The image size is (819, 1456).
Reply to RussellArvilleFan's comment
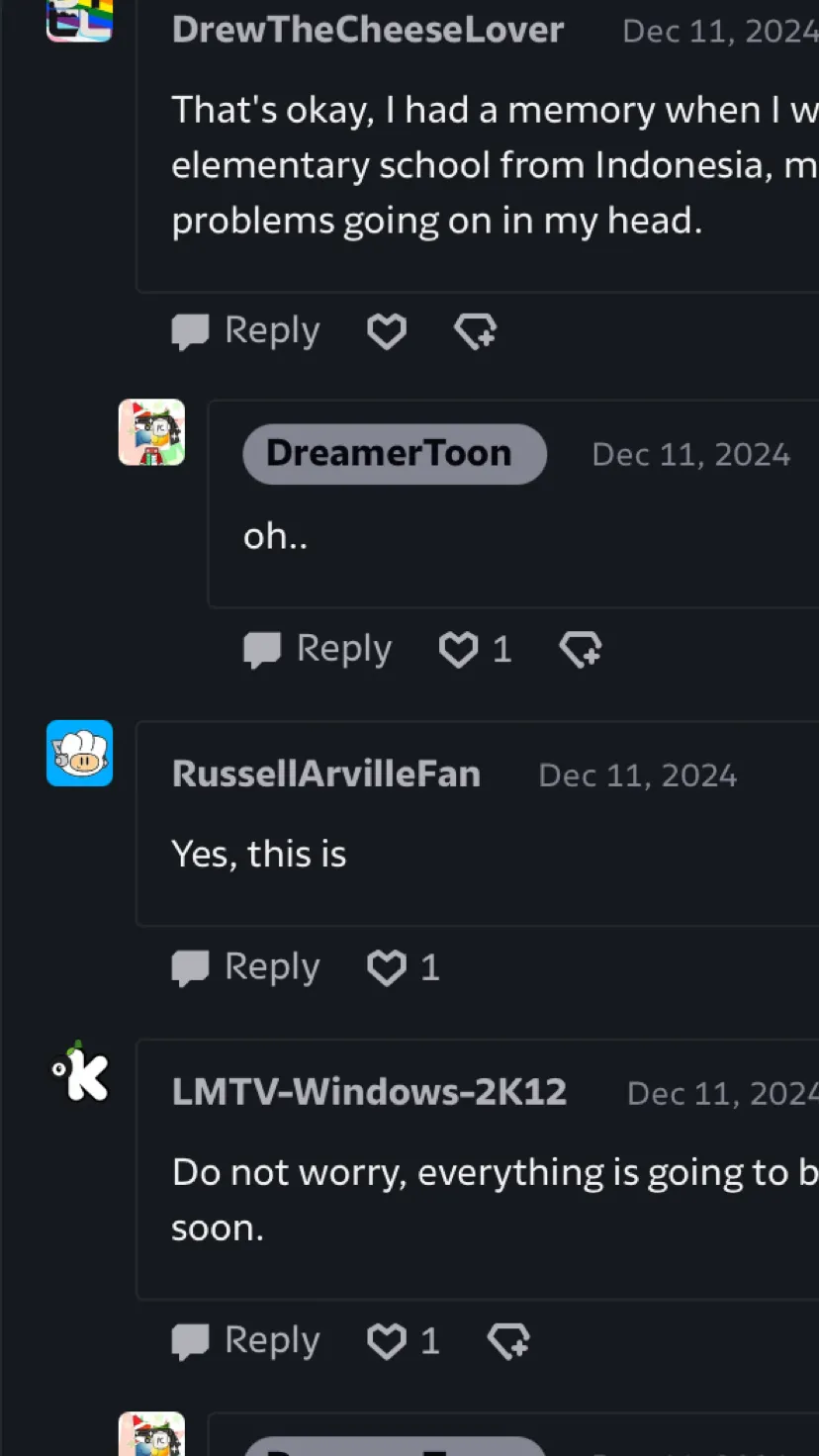tap(246, 966)
